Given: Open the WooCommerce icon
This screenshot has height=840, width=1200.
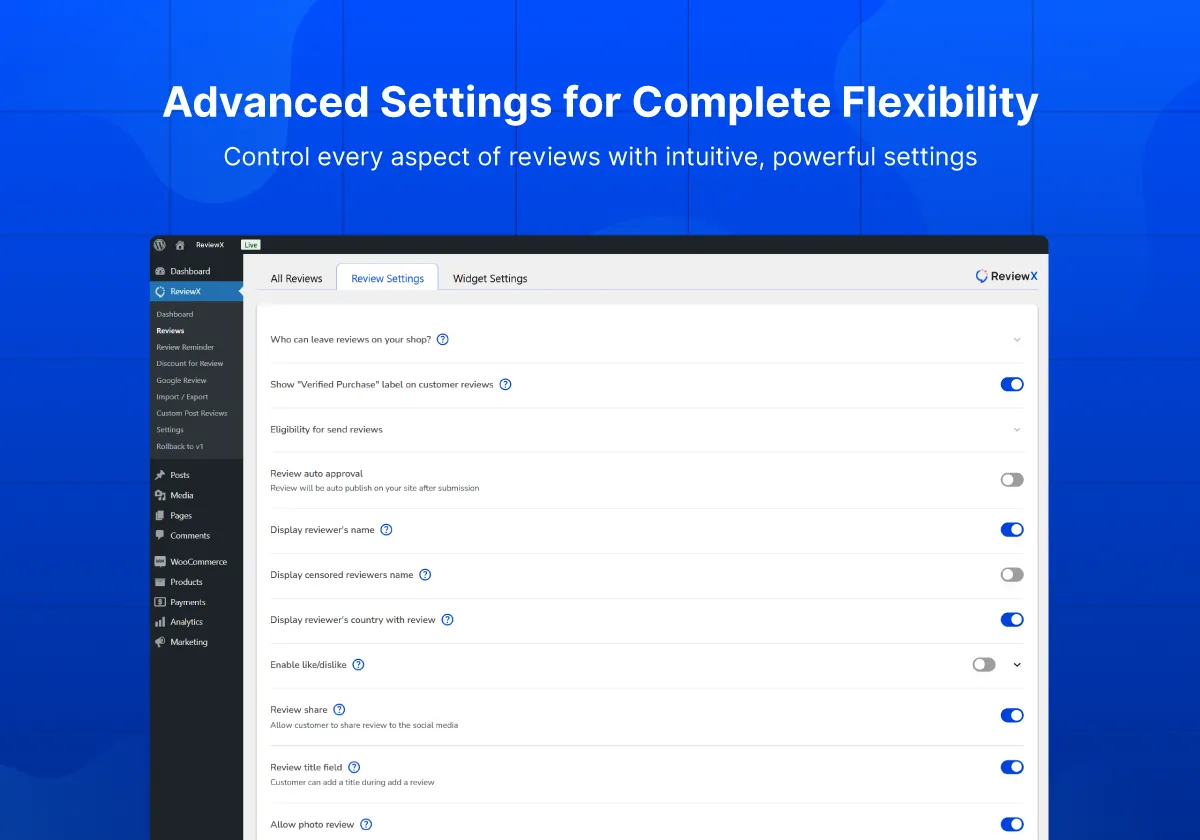Looking at the screenshot, I should [x=160, y=562].
